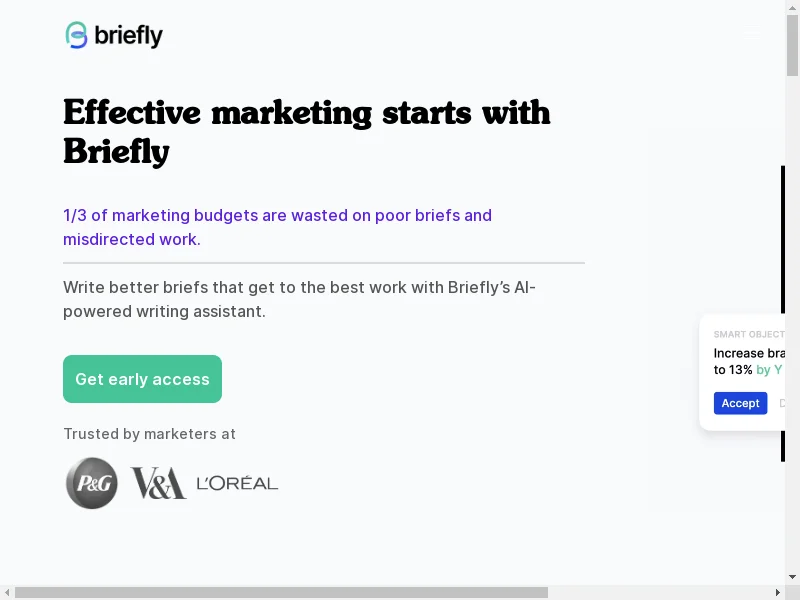
Task: Click the P&G logo
Action: coord(92,483)
